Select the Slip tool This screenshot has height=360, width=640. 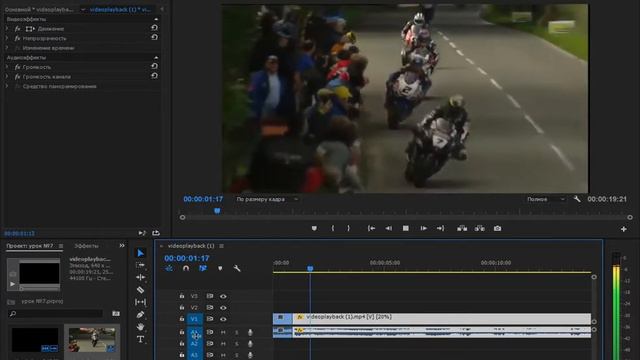tap(140, 302)
